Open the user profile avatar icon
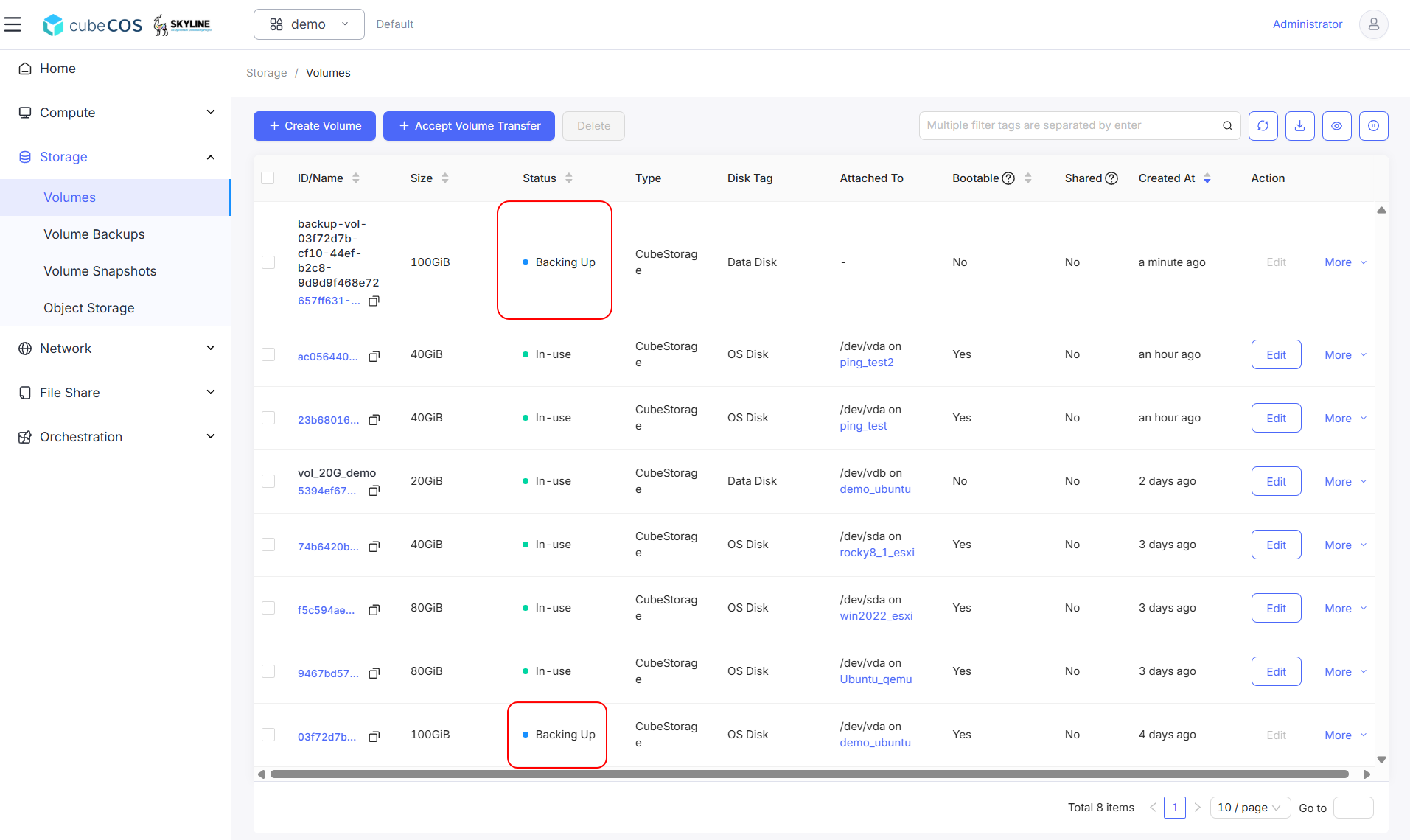 click(1373, 24)
